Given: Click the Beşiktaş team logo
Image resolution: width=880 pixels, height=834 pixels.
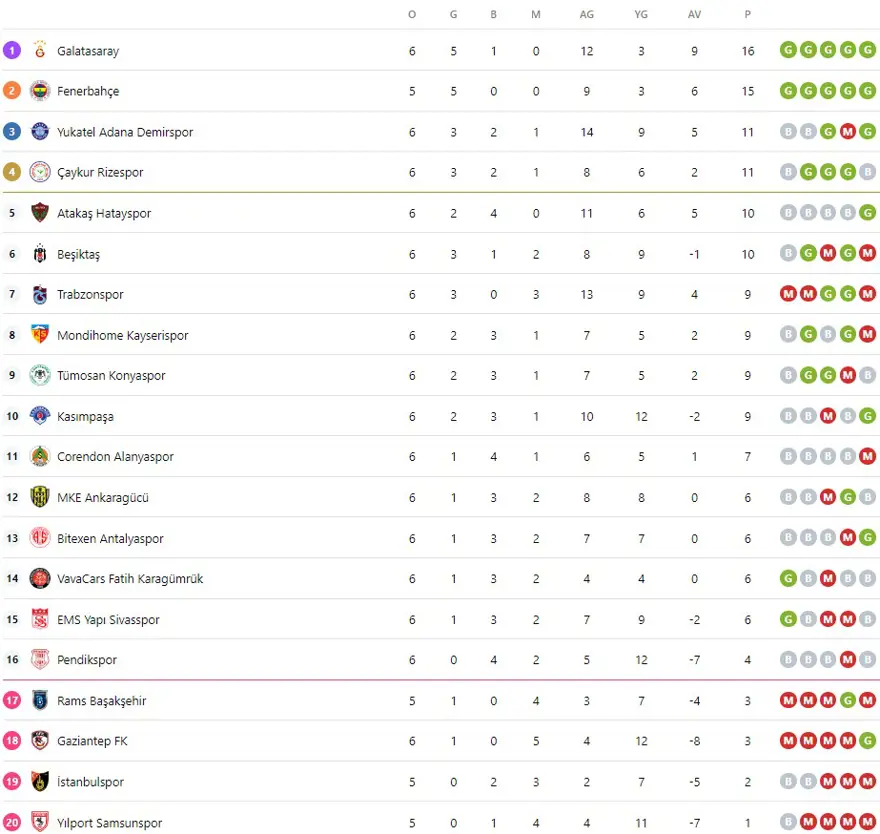Looking at the screenshot, I should [40, 254].
